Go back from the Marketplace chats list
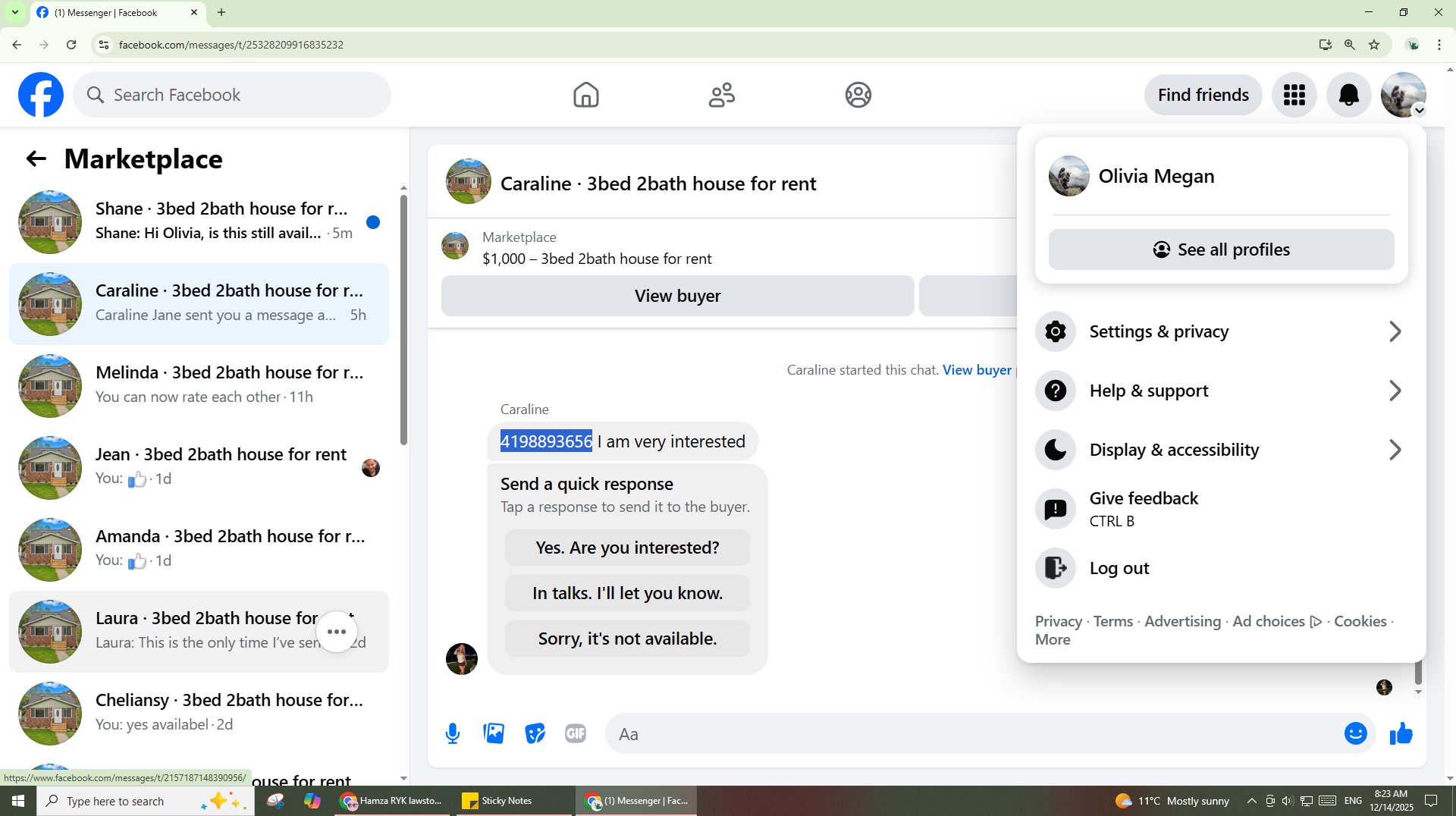Screen dimensions: 1456x816 pyautogui.click(x=36, y=158)
